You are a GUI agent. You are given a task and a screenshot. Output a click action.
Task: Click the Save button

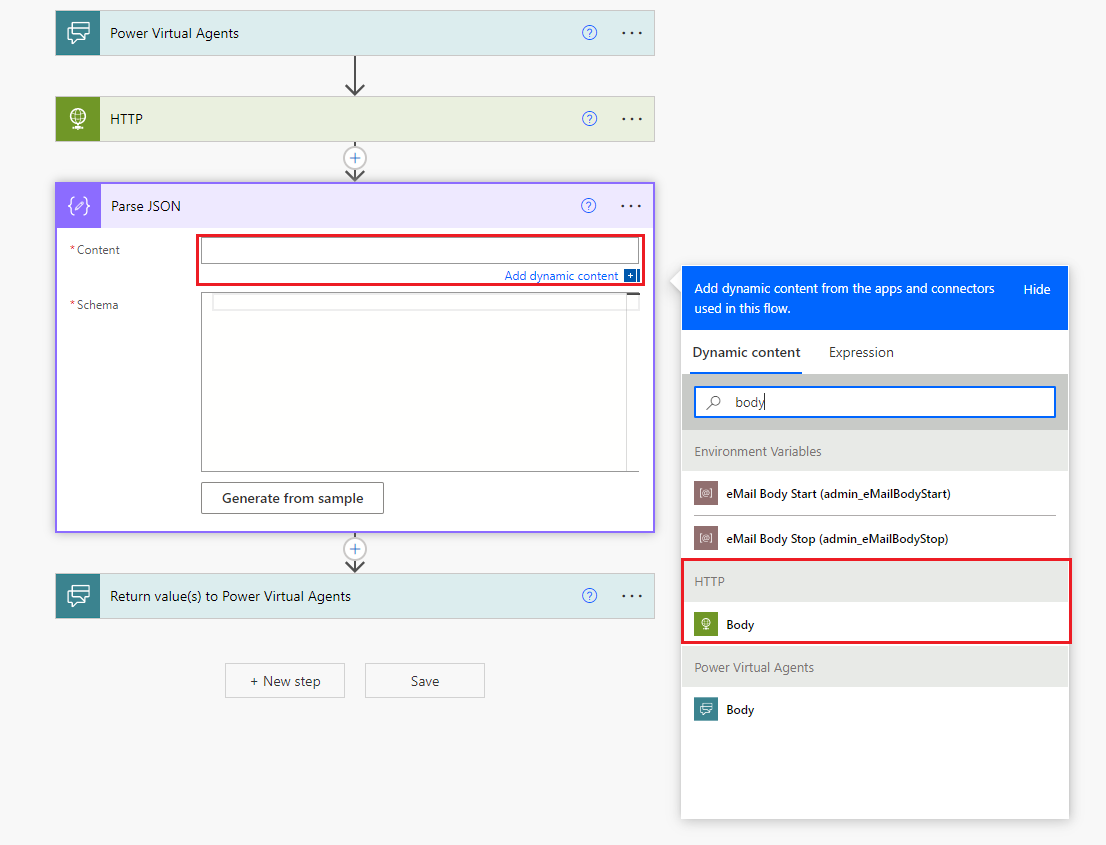point(424,681)
